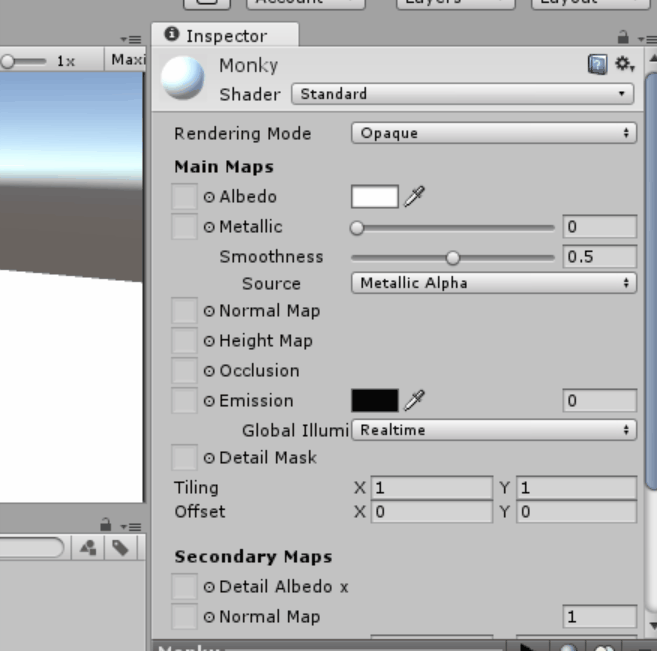Image resolution: width=657 pixels, height=651 pixels.
Task: Open the material gear settings menu
Action: click(624, 64)
